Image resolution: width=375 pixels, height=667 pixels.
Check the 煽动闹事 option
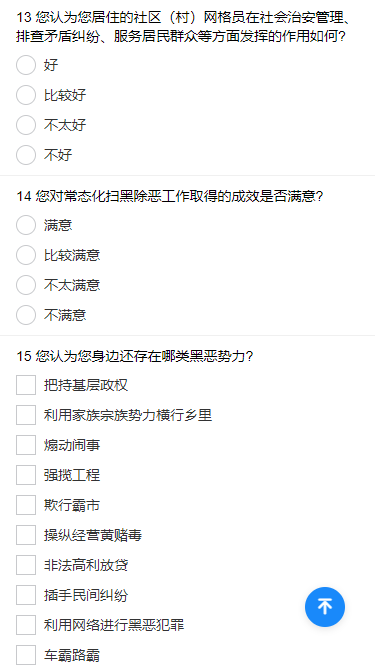(x=26, y=445)
